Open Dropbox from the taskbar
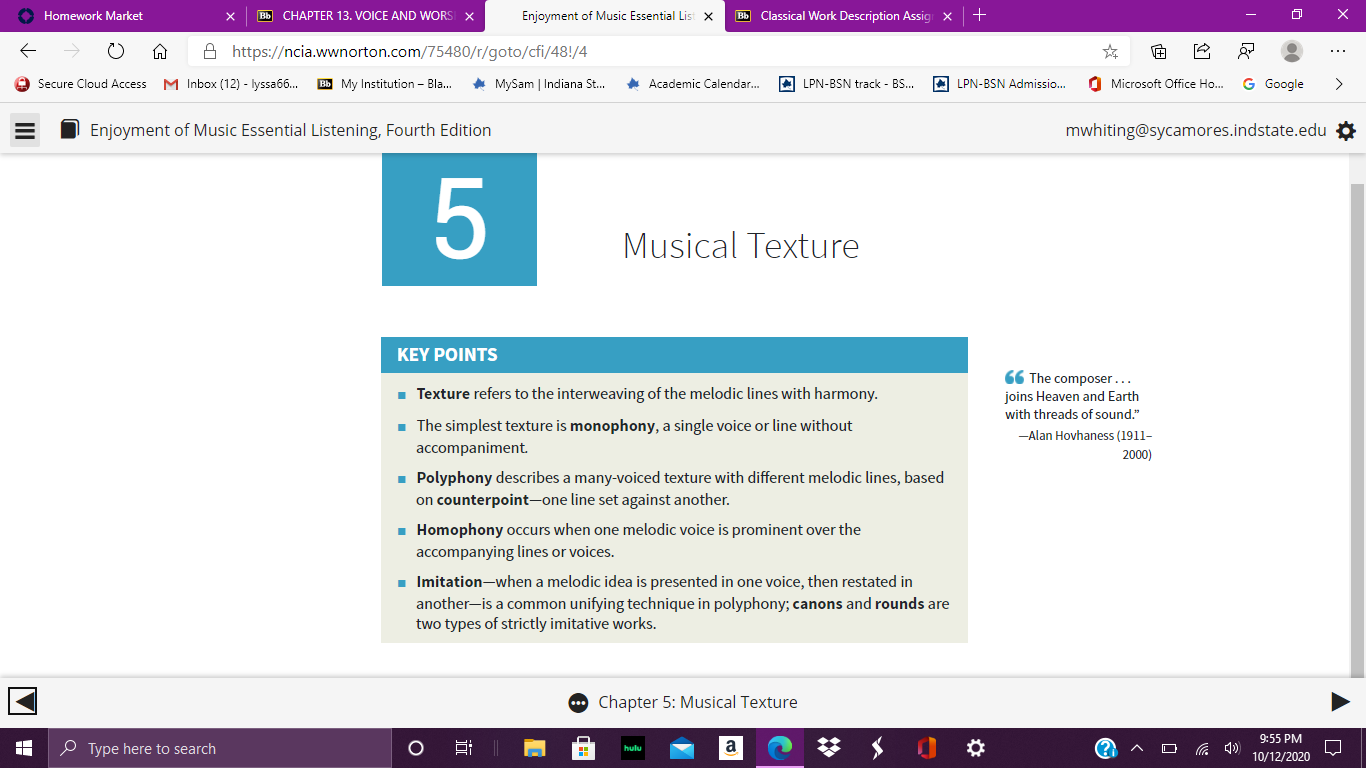1366x768 pixels. coord(828,748)
